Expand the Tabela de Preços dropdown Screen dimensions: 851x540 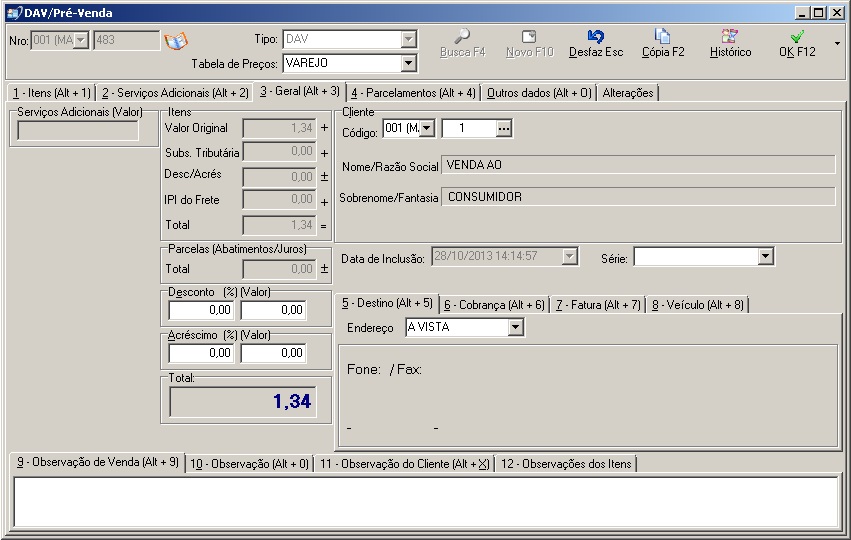pos(407,63)
